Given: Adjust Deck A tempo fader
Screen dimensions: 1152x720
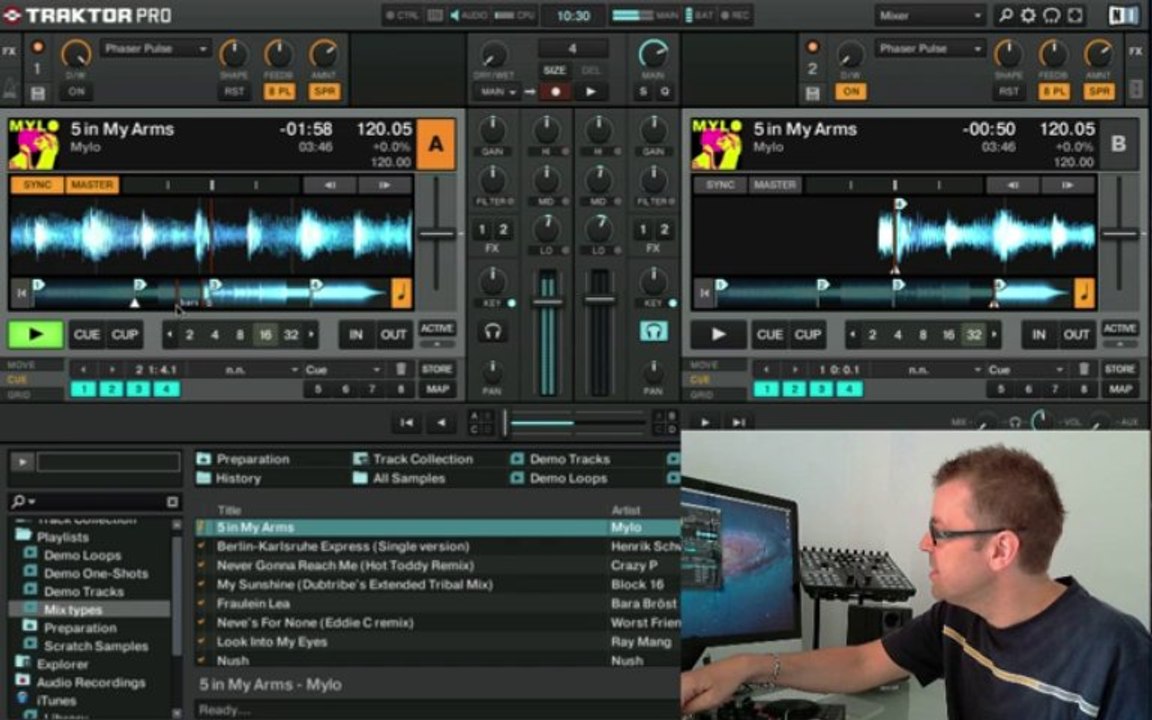Looking at the screenshot, I should point(437,234).
